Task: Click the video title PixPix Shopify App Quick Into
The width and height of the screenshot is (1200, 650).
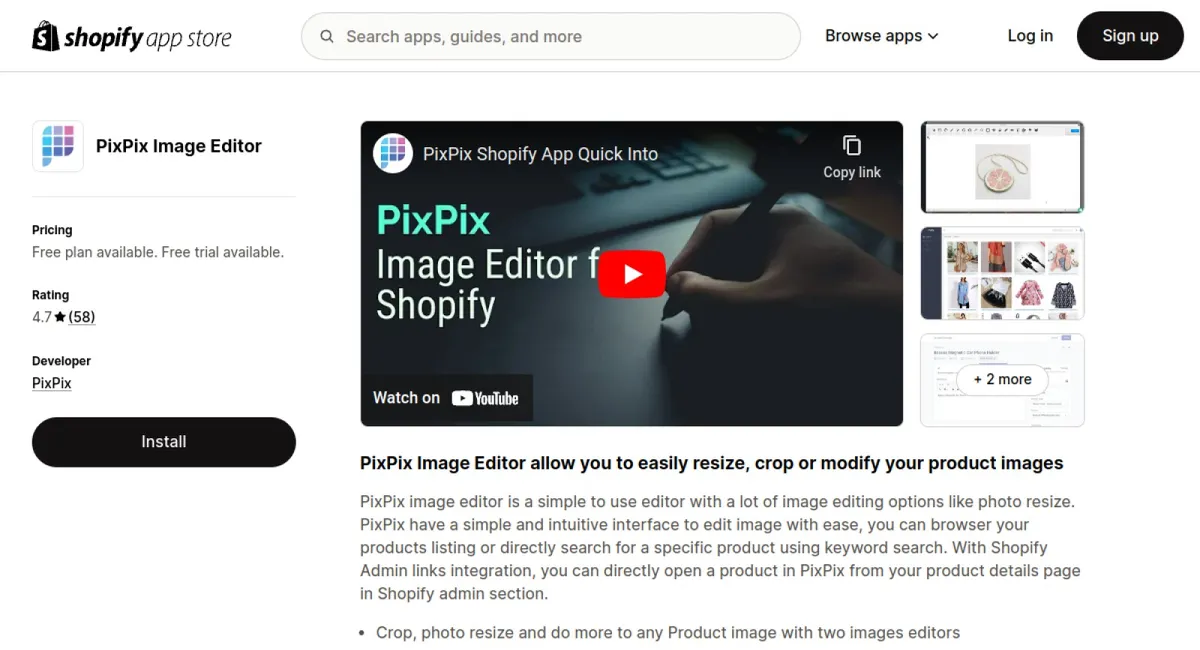Action: 540,154
